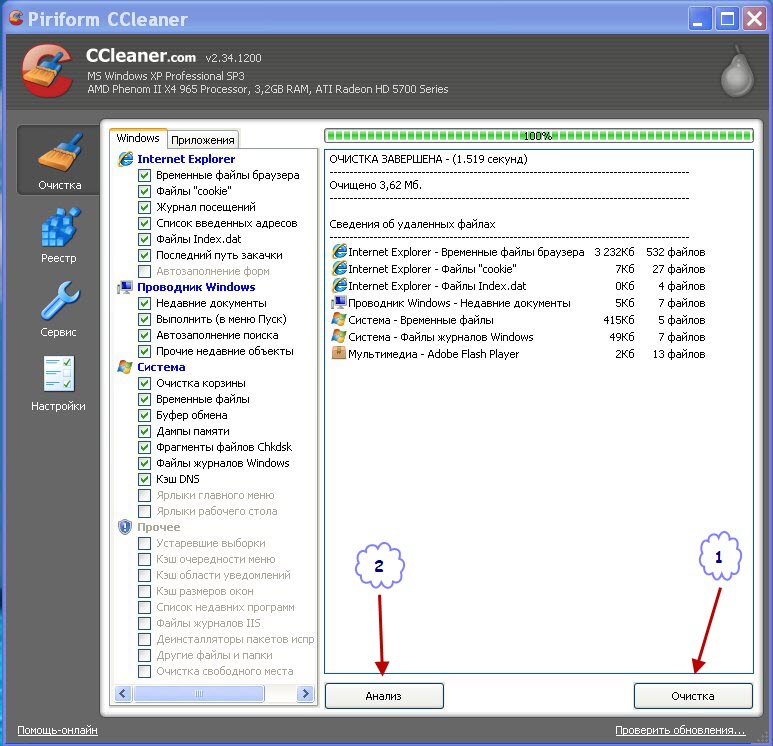Image resolution: width=773 pixels, height=746 pixels.
Task: Click the Анализ button
Action: [x=384, y=696]
